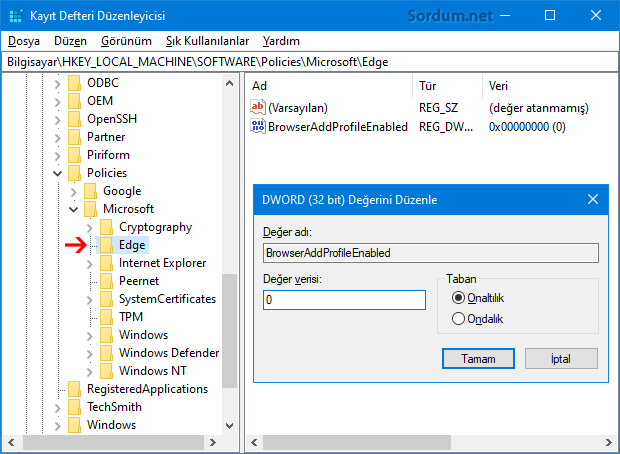This screenshot has height=454, width=620.
Task: Open the Yardım menu
Action: (281, 41)
